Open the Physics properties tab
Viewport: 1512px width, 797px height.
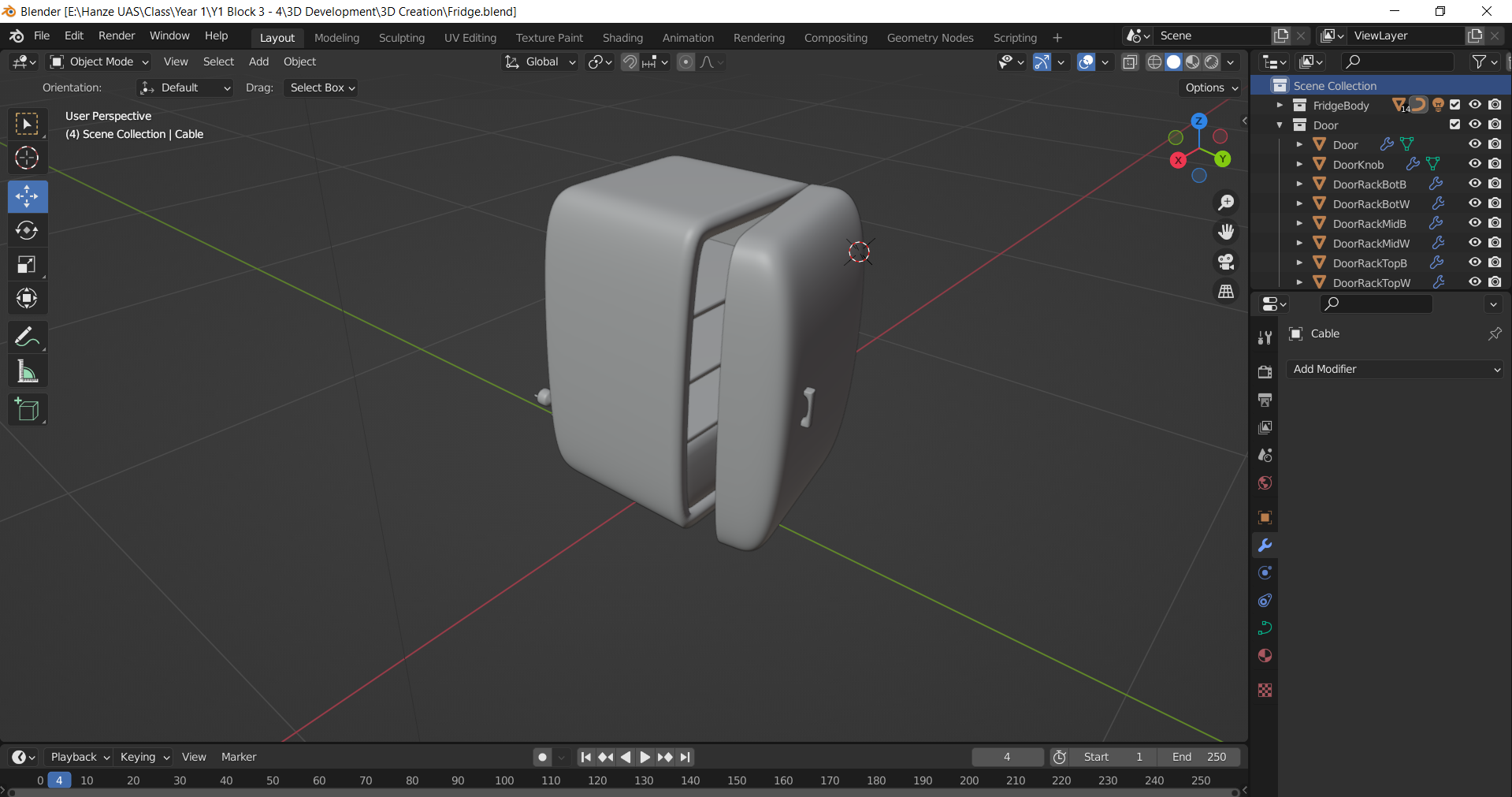point(1265,572)
